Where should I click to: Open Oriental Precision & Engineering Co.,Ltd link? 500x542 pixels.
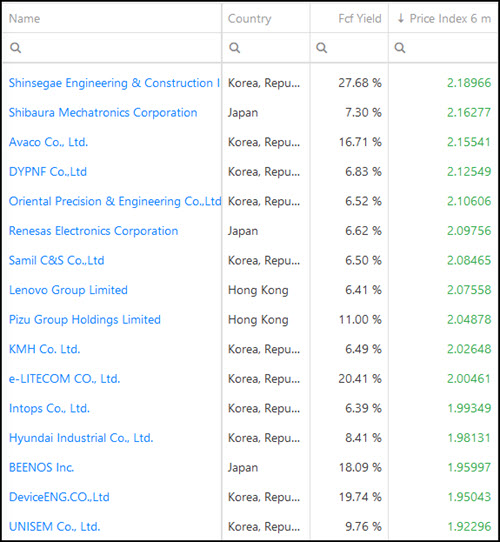pos(115,201)
